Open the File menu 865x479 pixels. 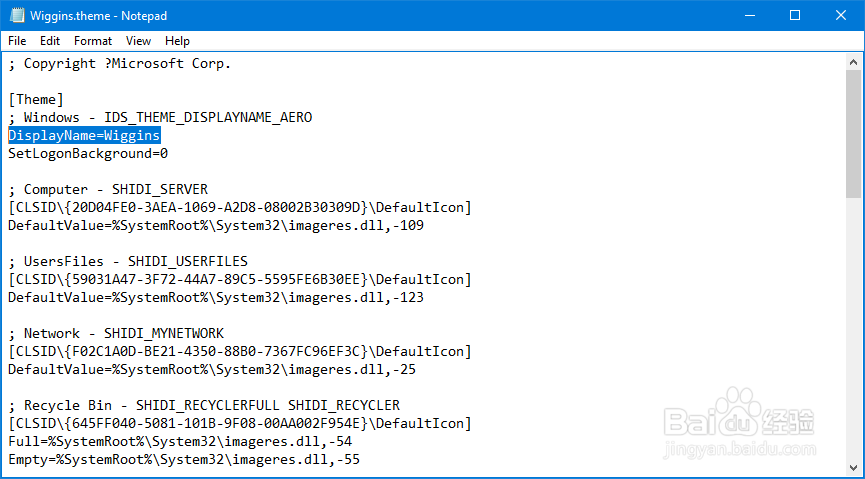click(17, 41)
